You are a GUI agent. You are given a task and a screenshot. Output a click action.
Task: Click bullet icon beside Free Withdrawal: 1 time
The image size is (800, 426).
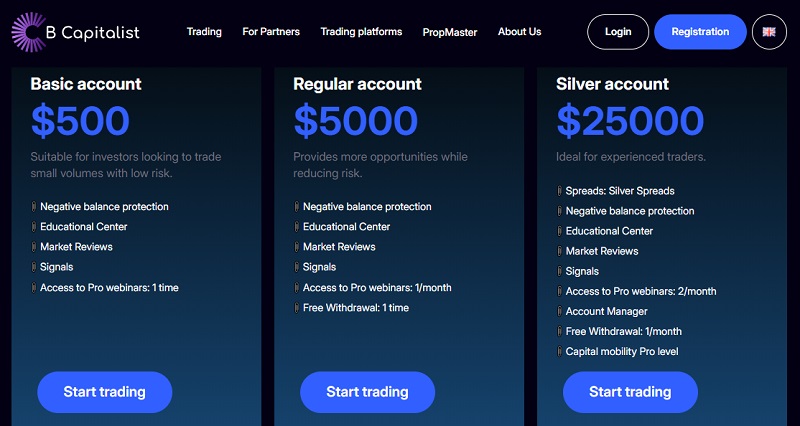pyautogui.click(x=296, y=308)
